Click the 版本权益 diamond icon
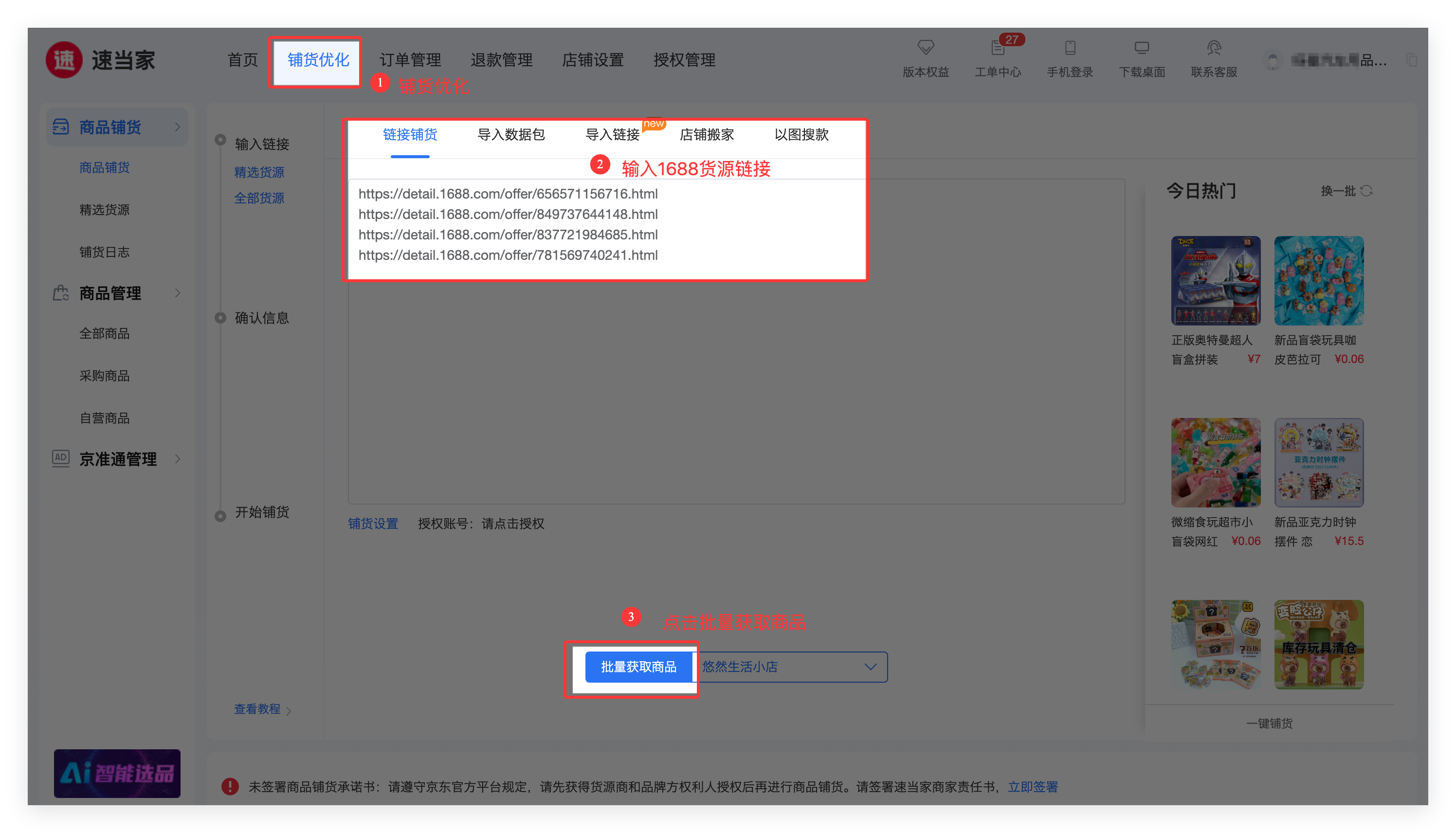Screen dimensions: 1456x833 (925, 47)
